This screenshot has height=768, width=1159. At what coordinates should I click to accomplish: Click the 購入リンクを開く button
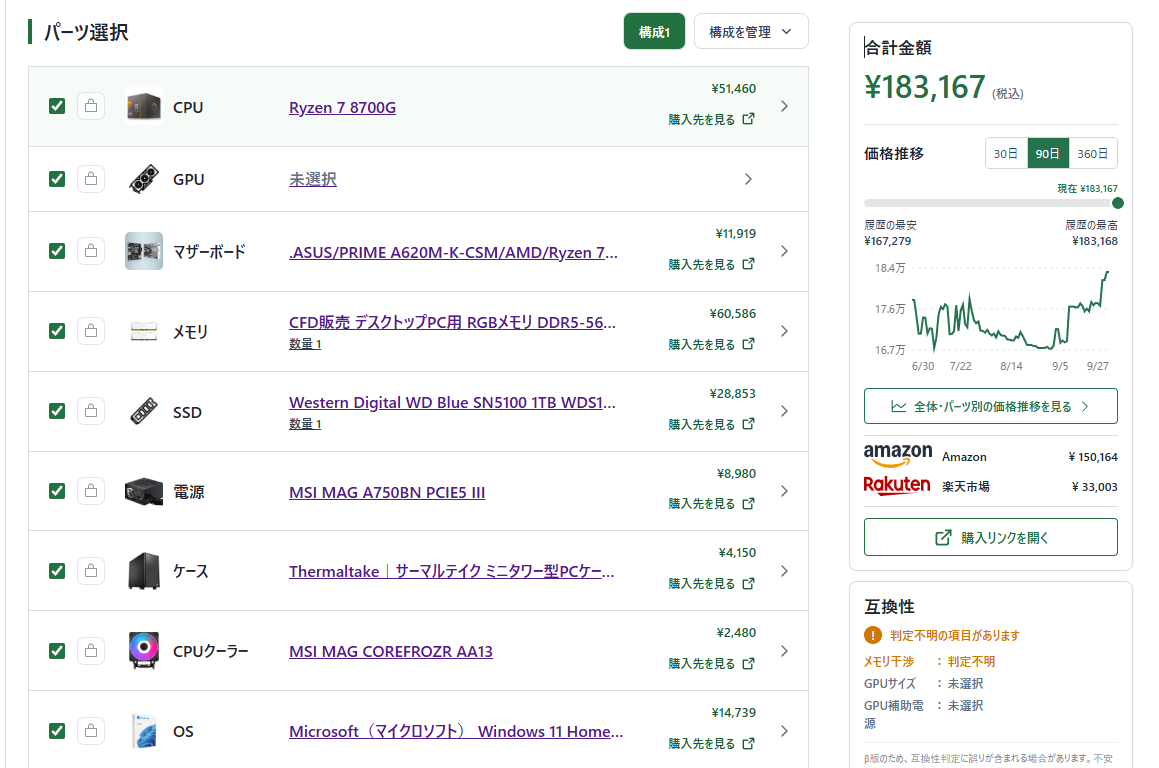point(990,537)
